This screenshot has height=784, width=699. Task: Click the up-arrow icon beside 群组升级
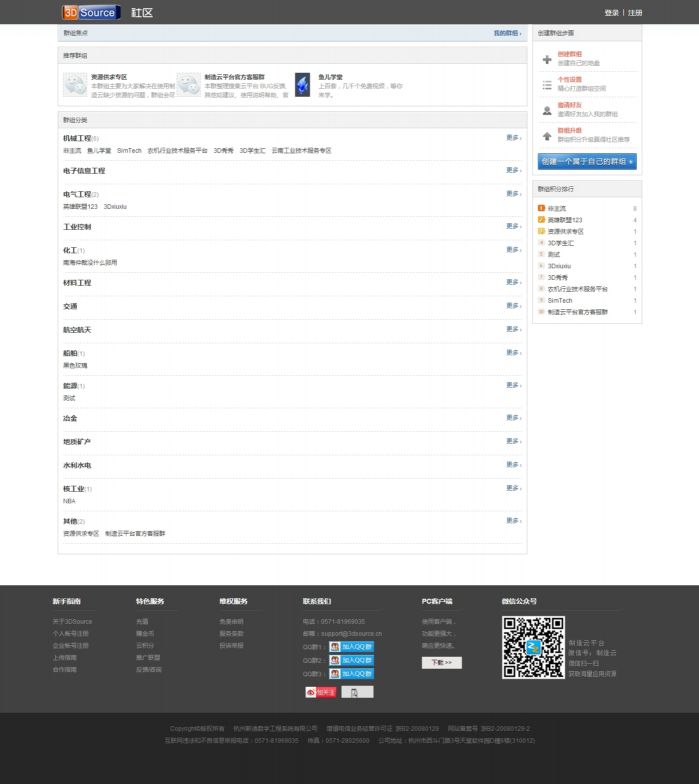[547, 136]
